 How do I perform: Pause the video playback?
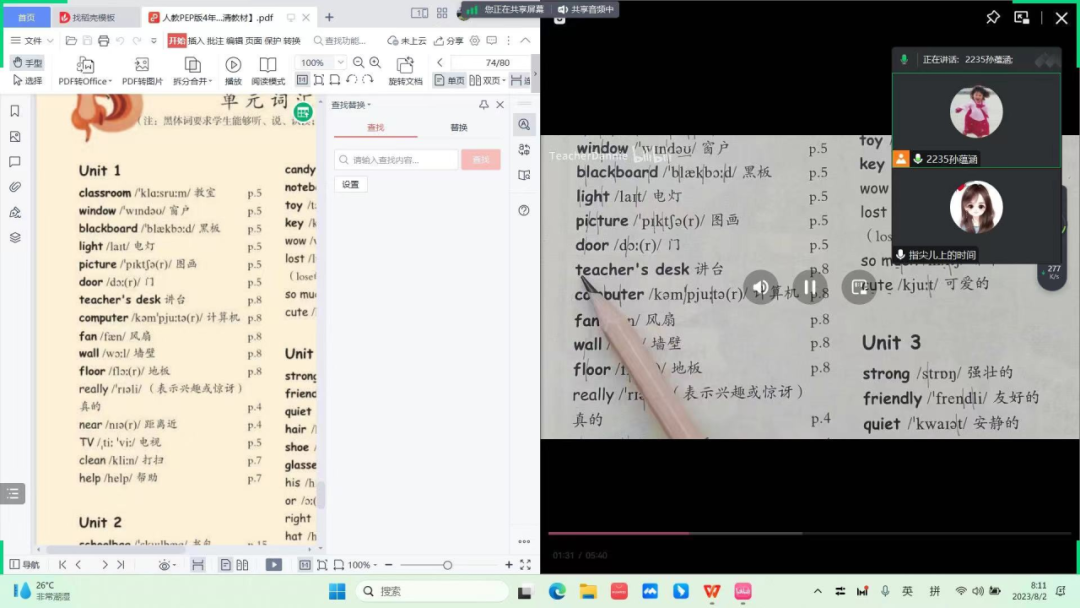(x=809, y=288)
